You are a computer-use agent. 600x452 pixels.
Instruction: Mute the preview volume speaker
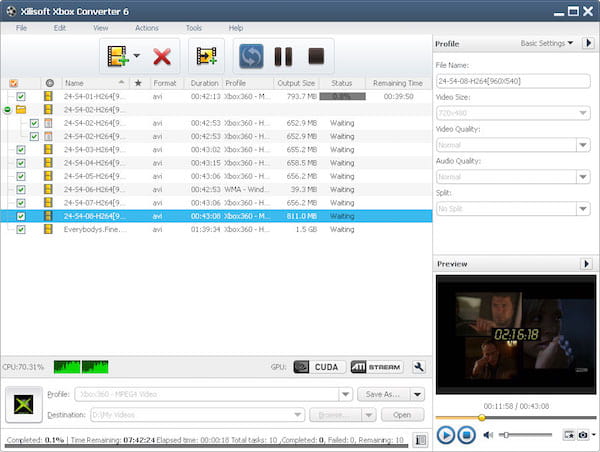coord(488,435)
